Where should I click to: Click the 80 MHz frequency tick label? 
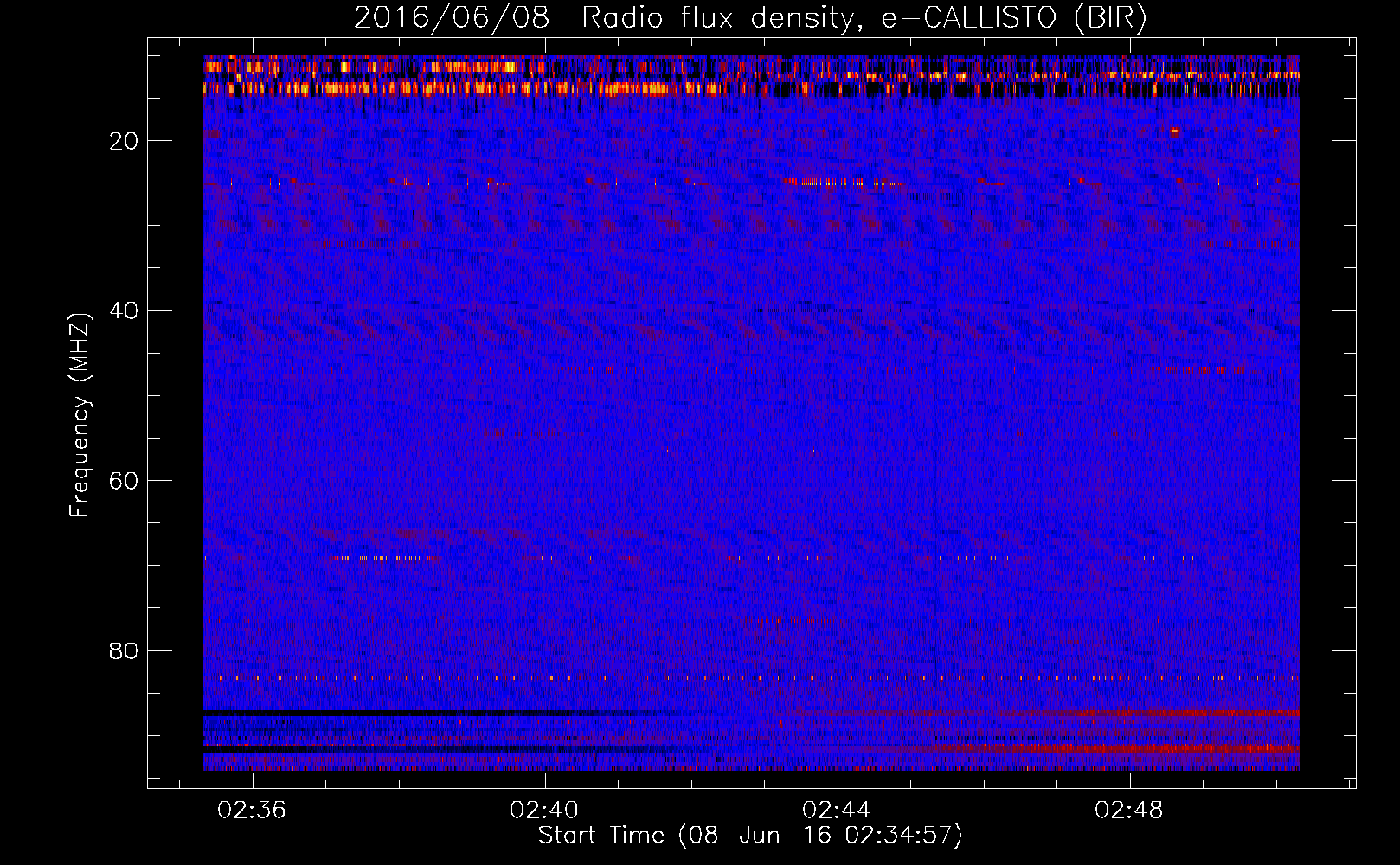coord(125,650)
